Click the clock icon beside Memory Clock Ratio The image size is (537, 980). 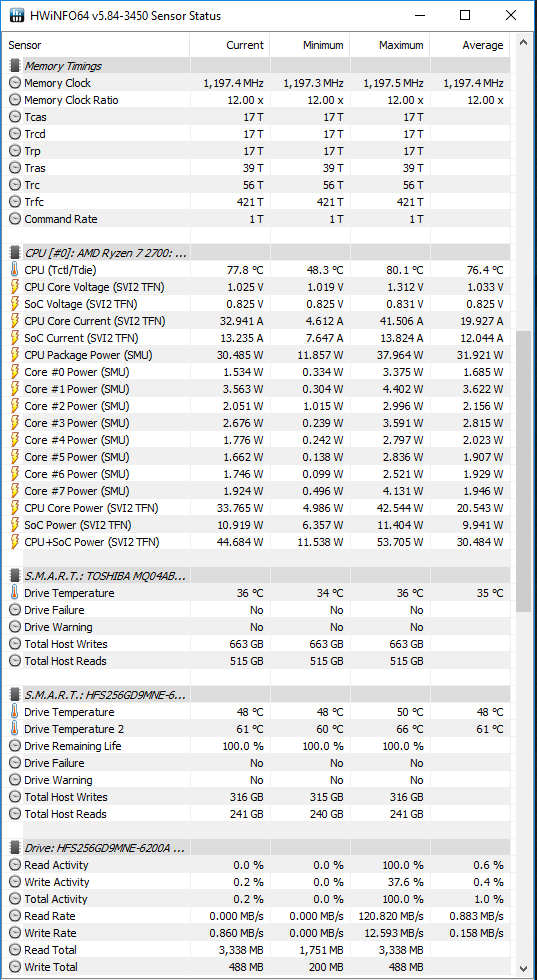(x=15, y=100)
